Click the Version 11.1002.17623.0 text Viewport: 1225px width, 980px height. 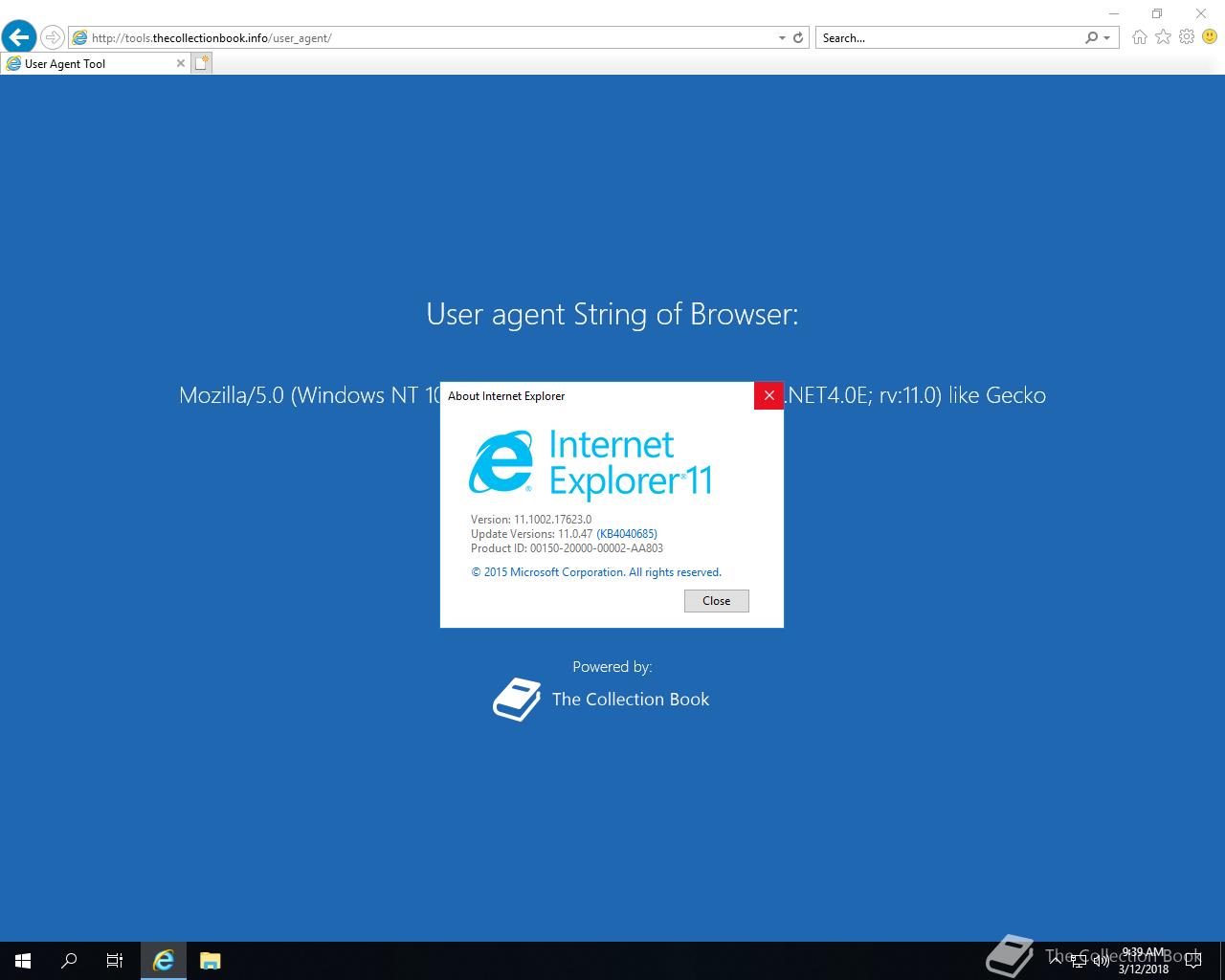pos(531,520)
